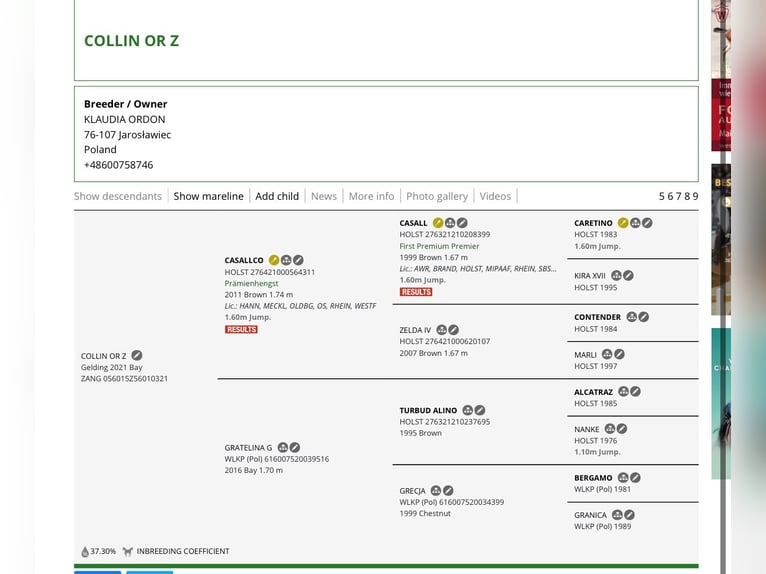766x574 pixels.
Task: Open the pedigree tree icon beside CASALL
Action: click(450, 223)
